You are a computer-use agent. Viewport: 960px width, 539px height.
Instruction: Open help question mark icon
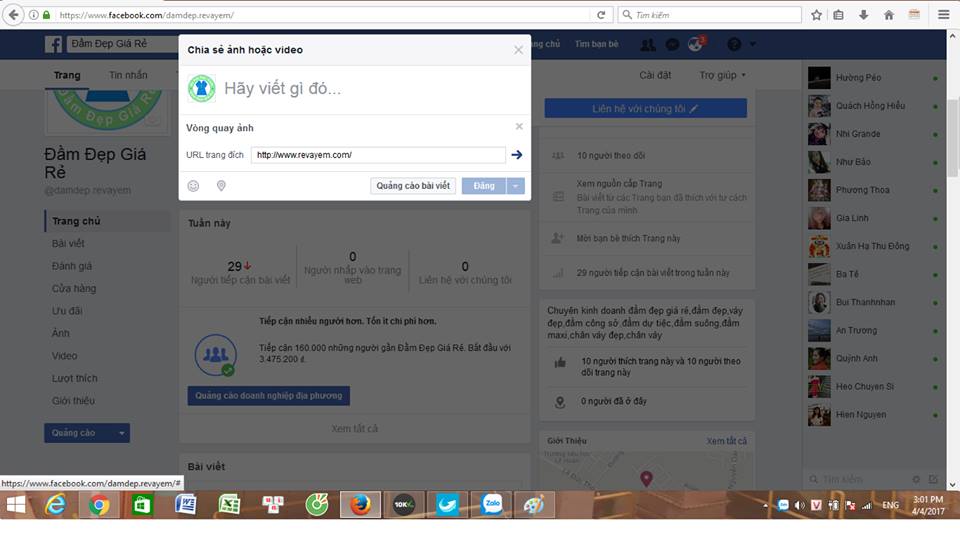tap(733, 44)
